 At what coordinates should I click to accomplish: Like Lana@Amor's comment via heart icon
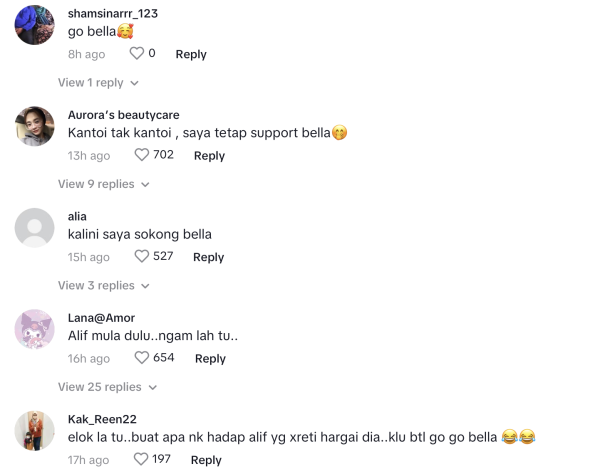pyautogui.click(x=142, y=357)
